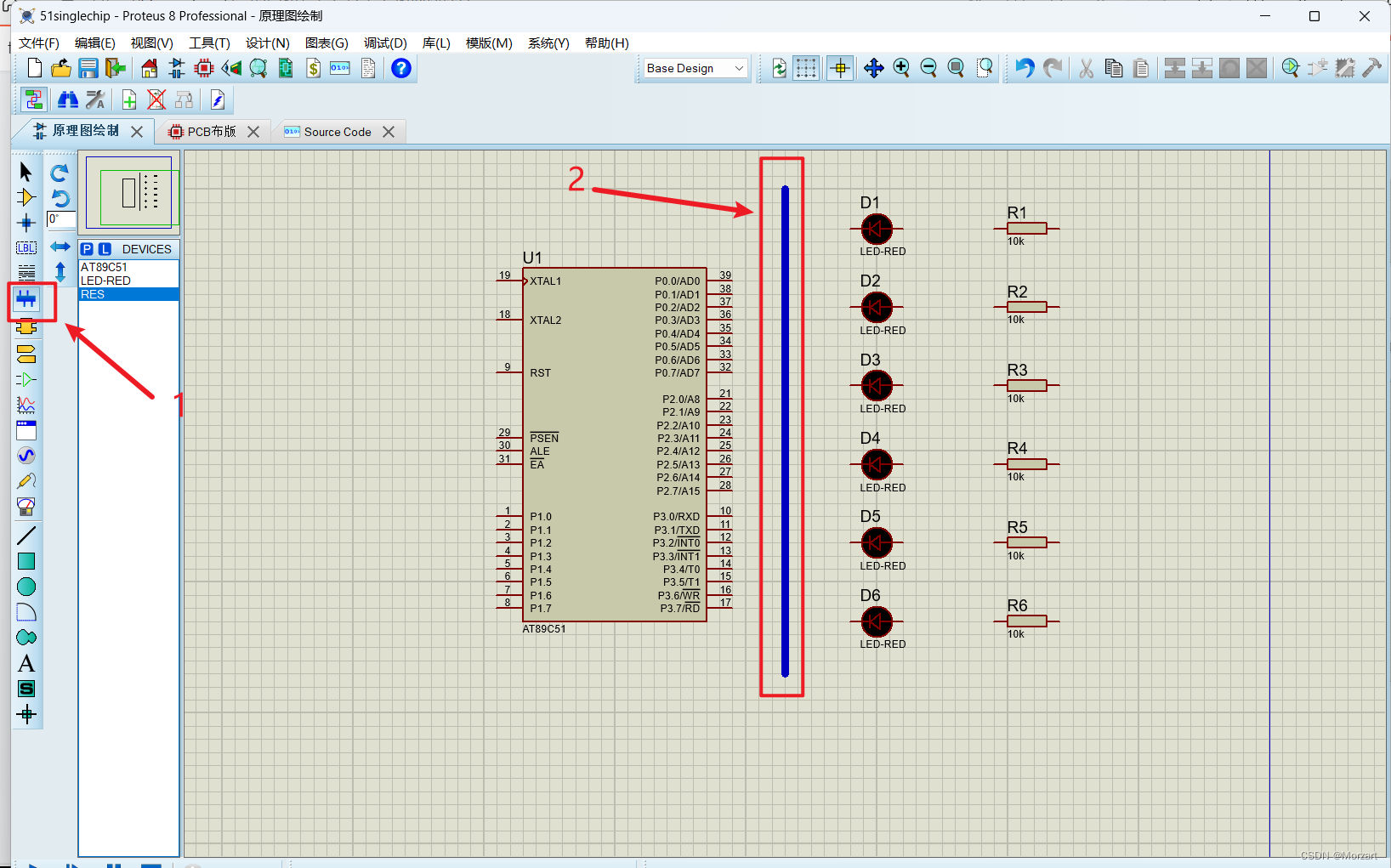Click the D1 LED-RED component
The image size is (1391, 868).
pos(877,229)
